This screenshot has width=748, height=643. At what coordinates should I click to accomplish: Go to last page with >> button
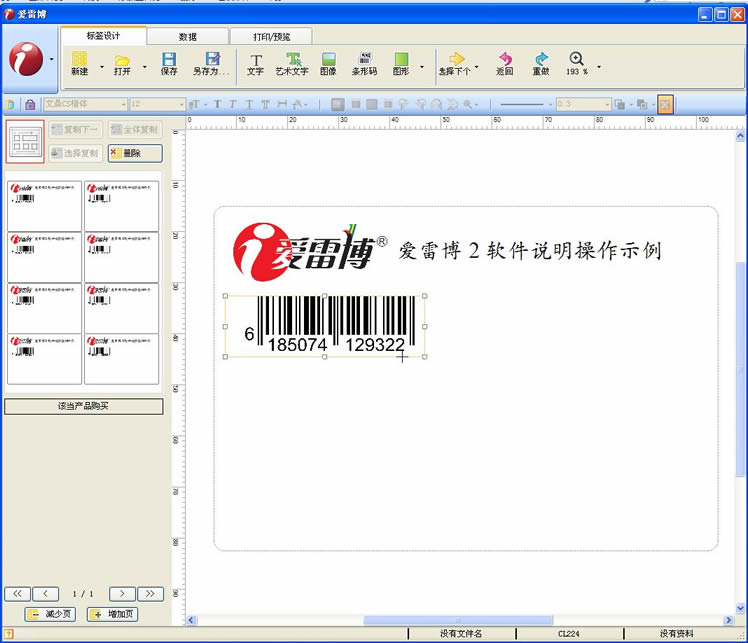coord(150,594)
